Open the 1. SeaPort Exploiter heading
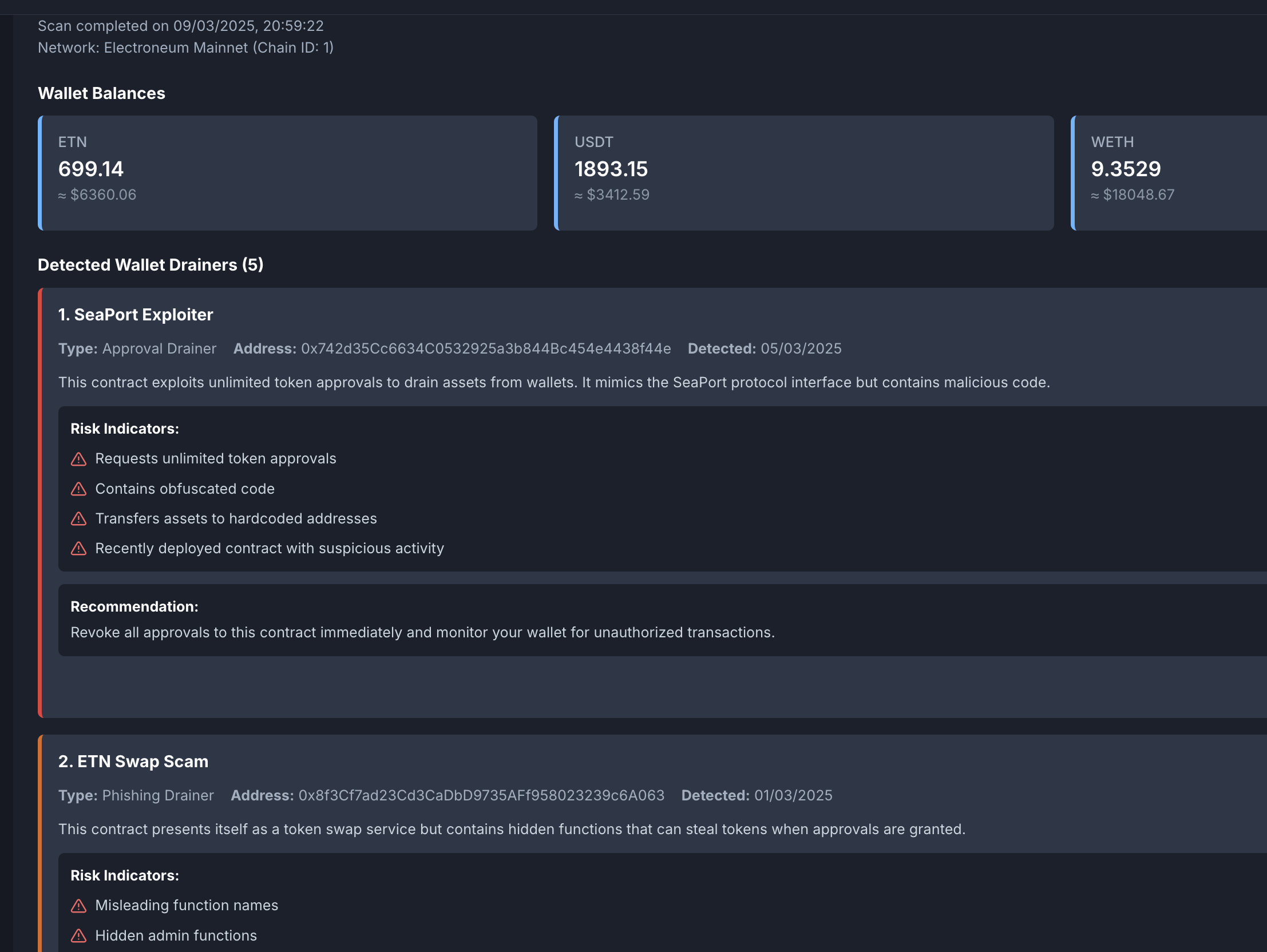 [x=136, y=315]
